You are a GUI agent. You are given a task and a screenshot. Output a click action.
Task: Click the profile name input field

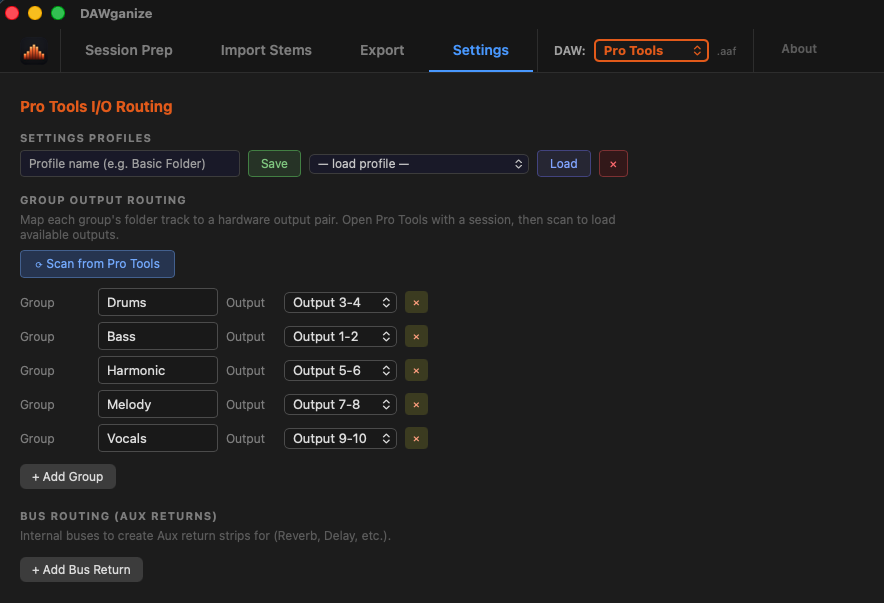click(x=129, y=163)
